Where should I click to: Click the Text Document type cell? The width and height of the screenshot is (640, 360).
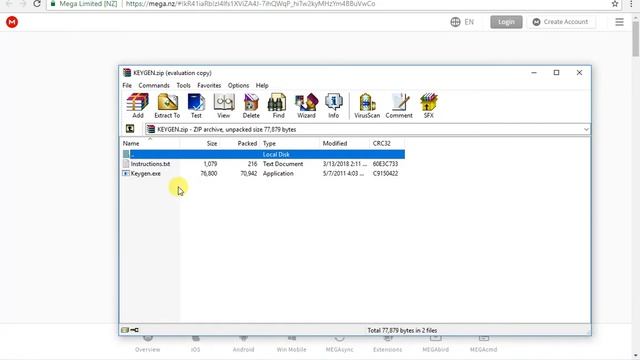pos(283,164)
